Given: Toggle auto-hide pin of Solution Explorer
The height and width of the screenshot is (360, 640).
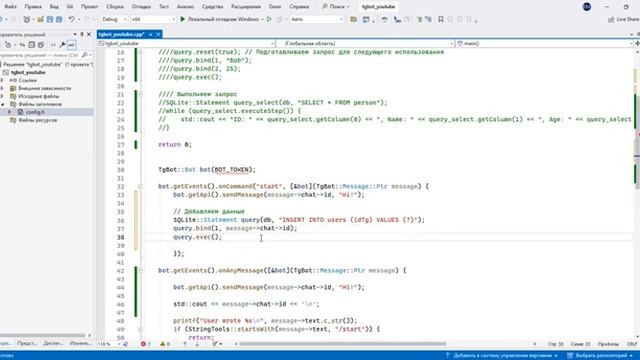Looking at the screenshot, I should [82, 34].
